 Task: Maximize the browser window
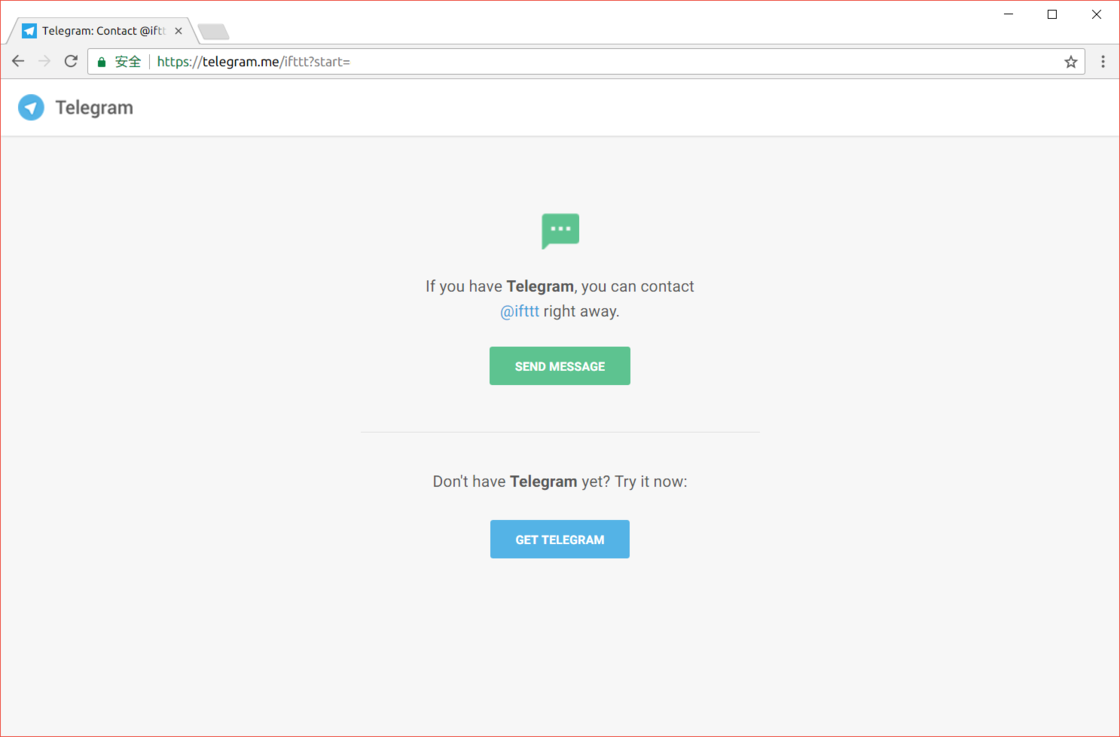point(1052,14)
